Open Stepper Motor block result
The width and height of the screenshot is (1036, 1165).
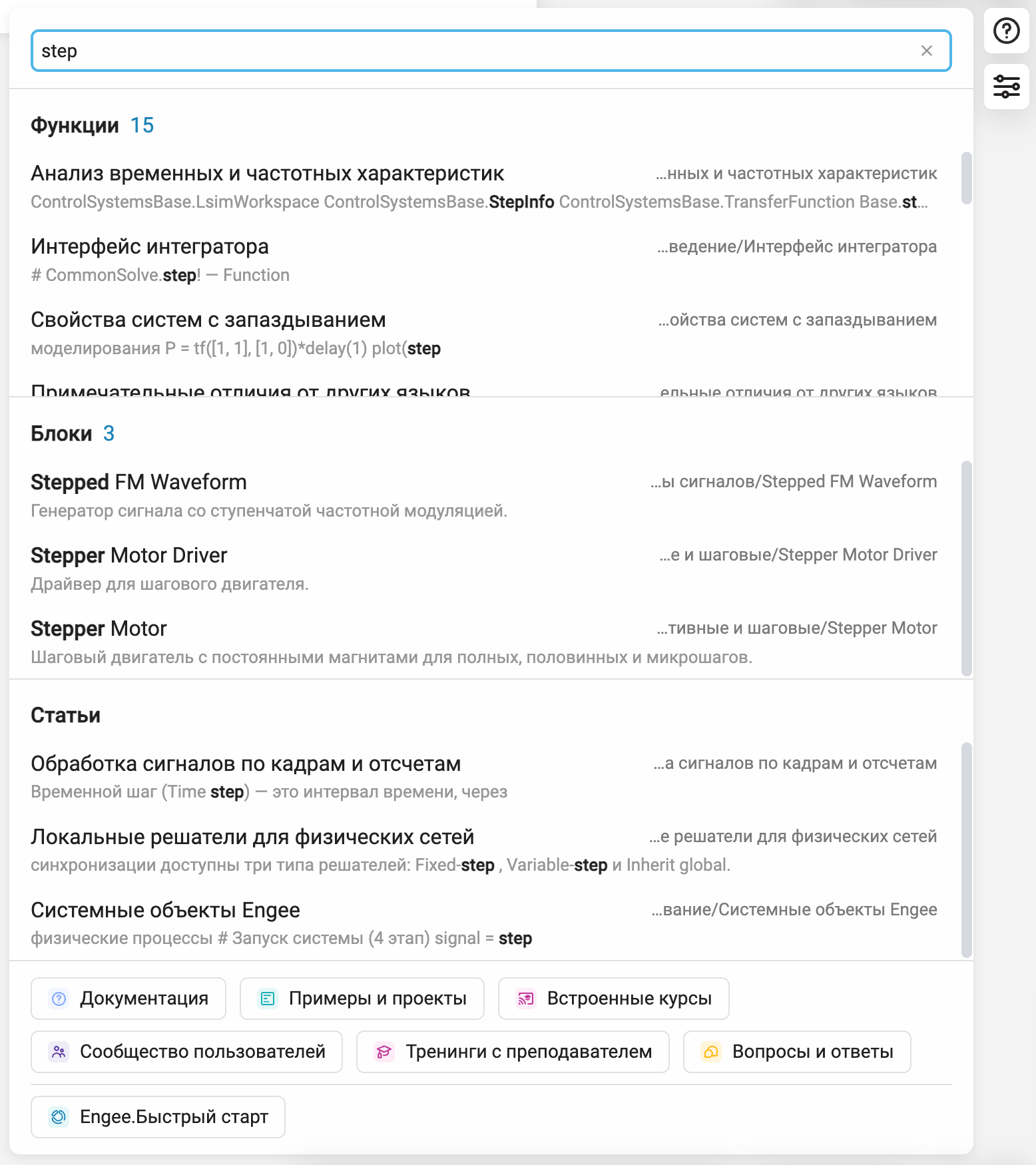[x=484, y=642]
